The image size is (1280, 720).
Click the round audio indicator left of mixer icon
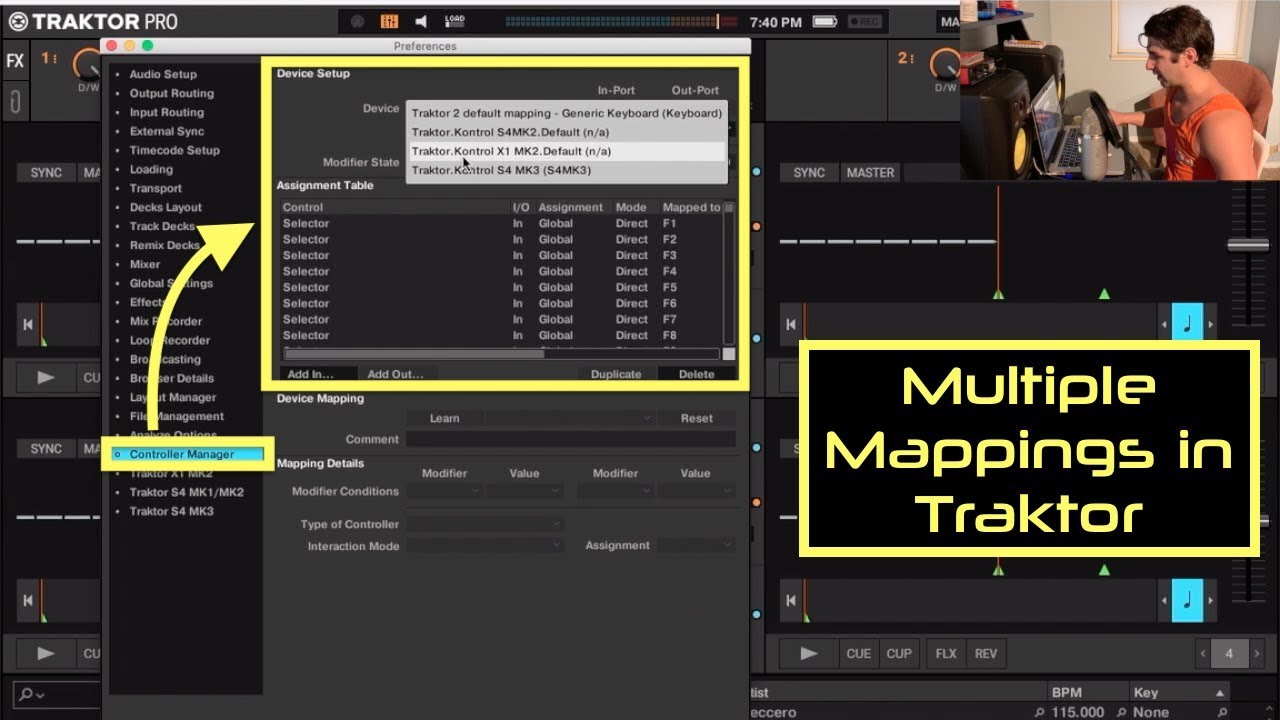pyautogui.click(x=358, y=21)
